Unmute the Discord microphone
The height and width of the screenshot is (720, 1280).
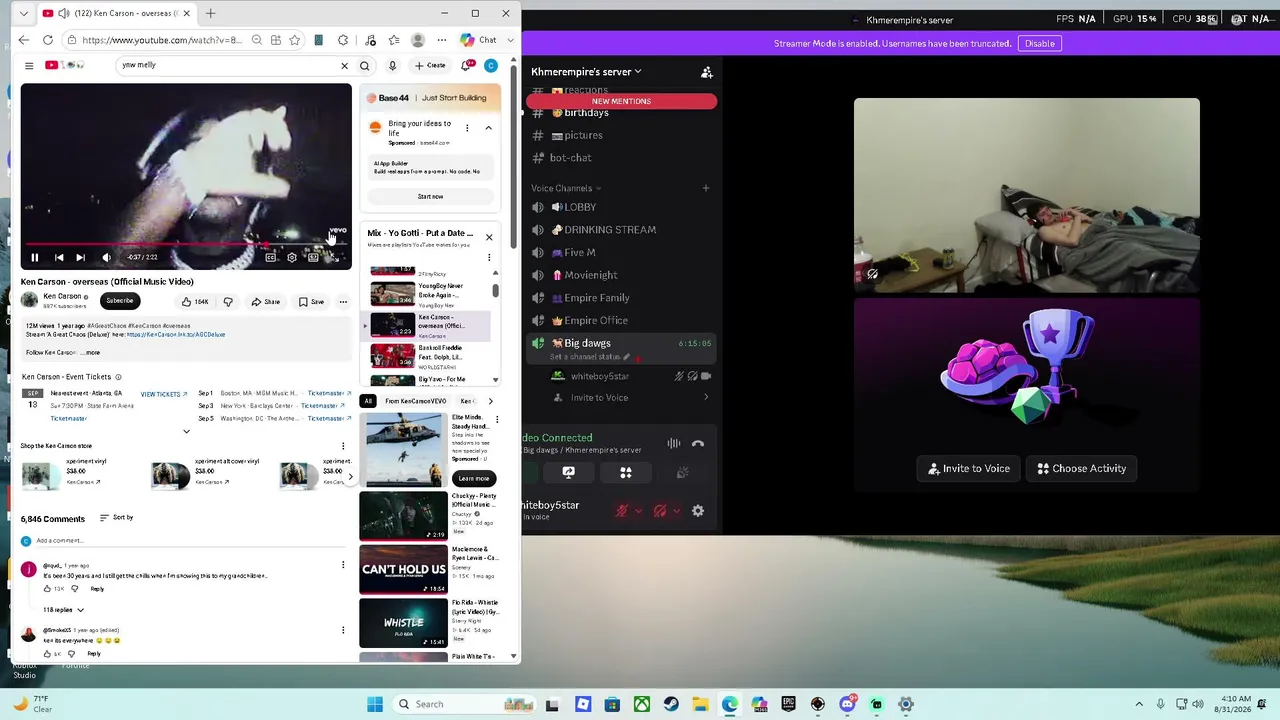[622, 511]
